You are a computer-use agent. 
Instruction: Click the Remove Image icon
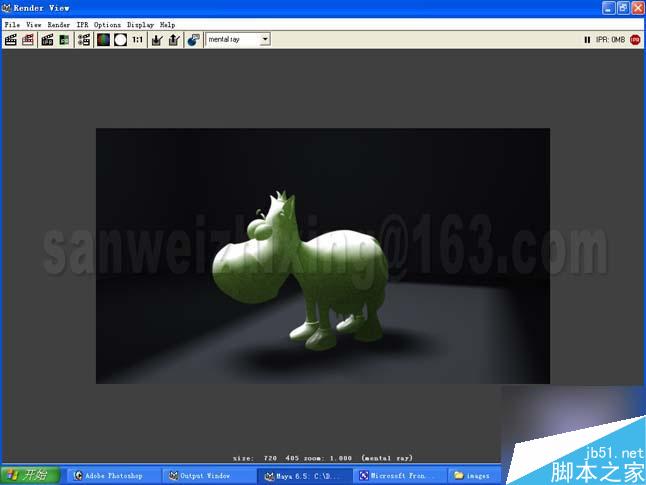[174, 40]
